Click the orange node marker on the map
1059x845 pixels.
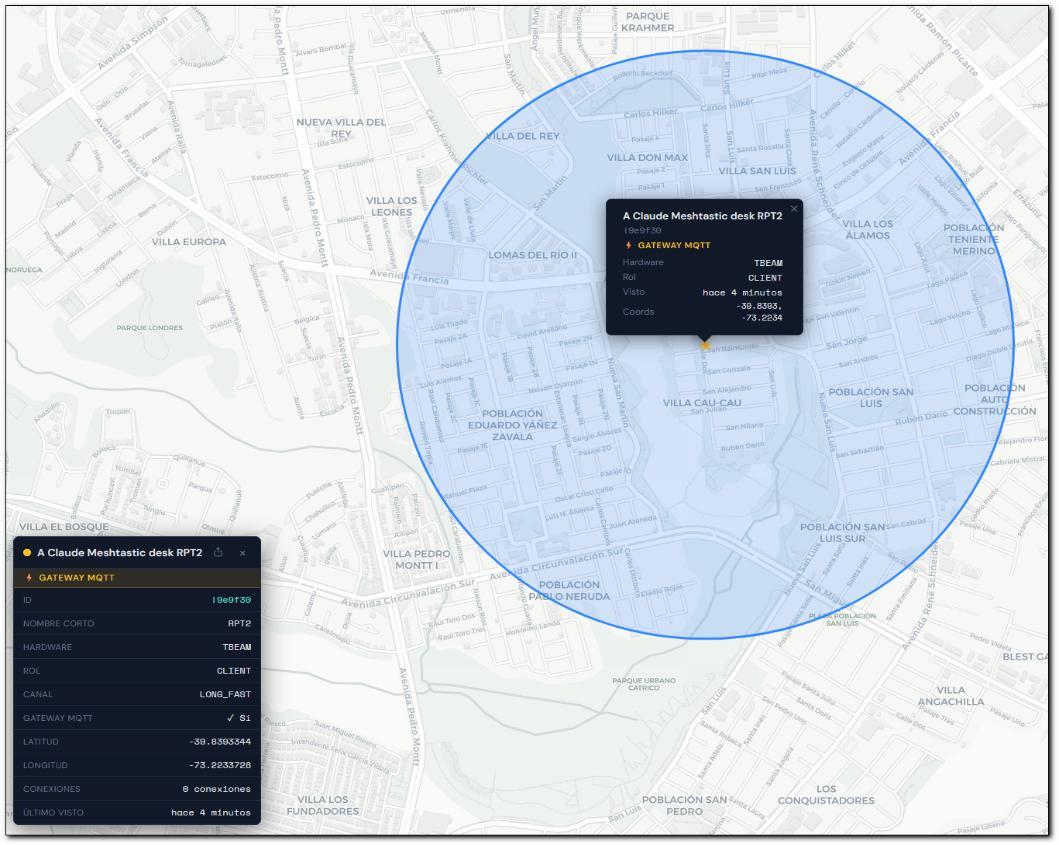tap(705, 345)
